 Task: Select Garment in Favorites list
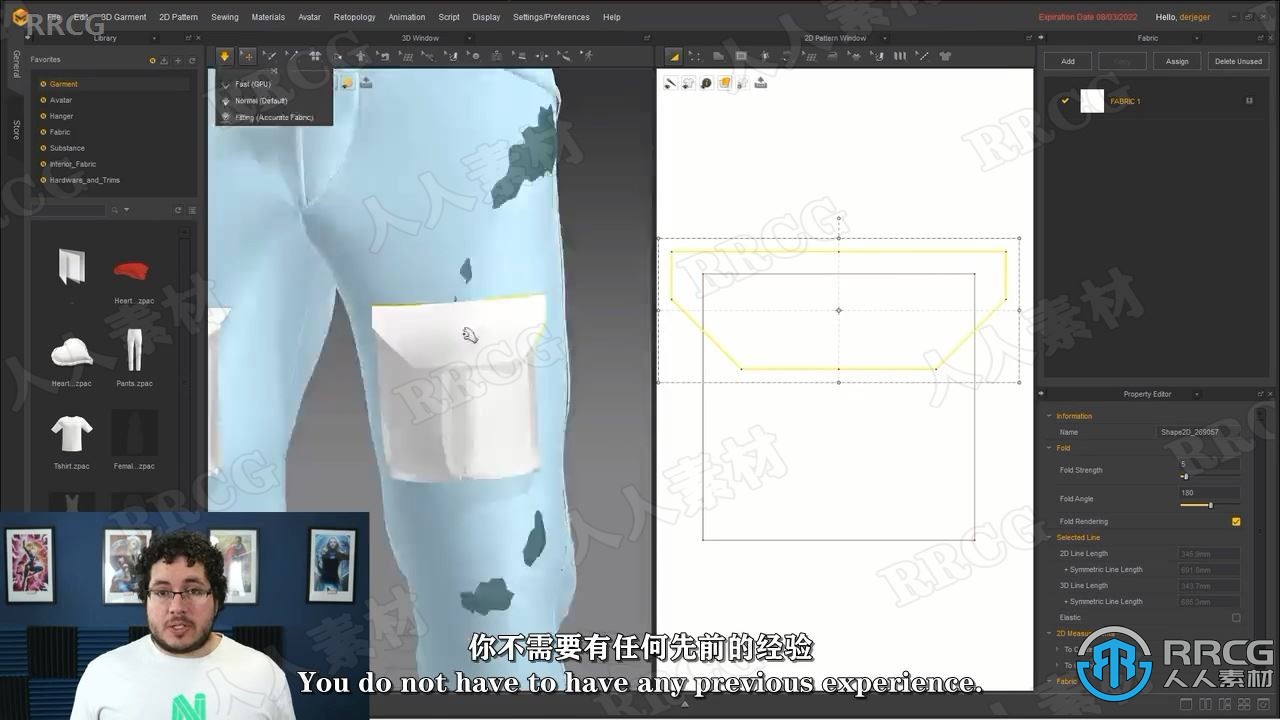[x=63, y=84]
